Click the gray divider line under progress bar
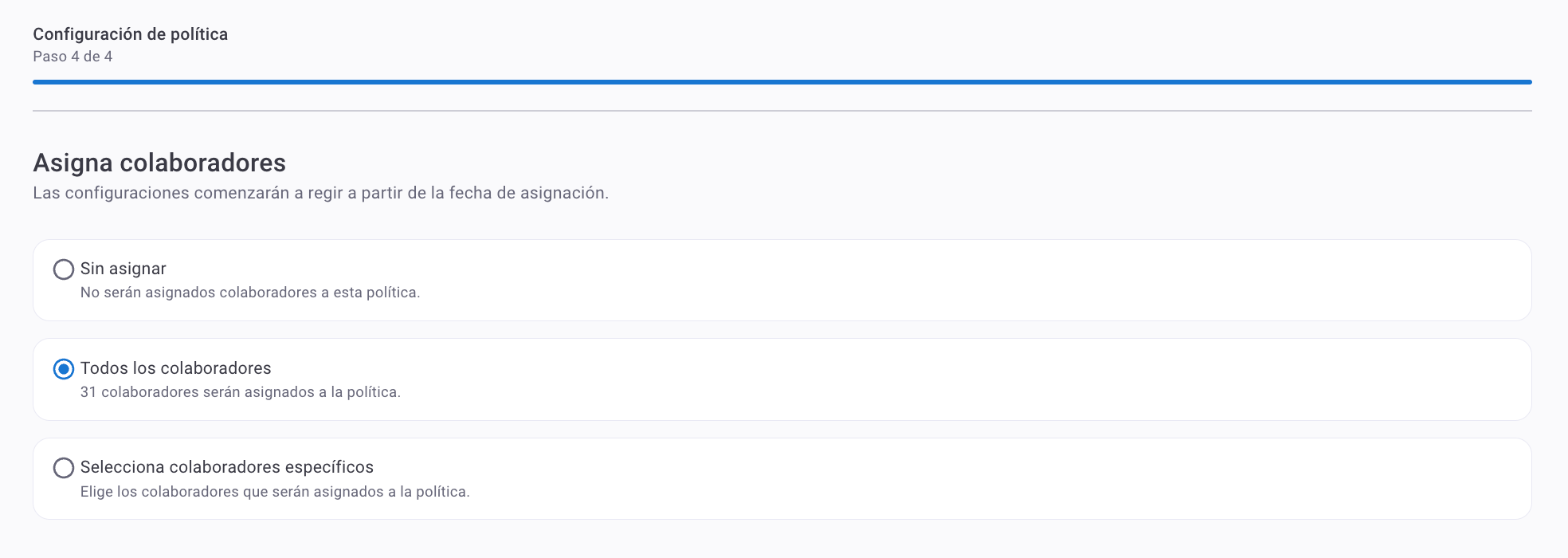1568x558 pixels. (x=782, y=111)
